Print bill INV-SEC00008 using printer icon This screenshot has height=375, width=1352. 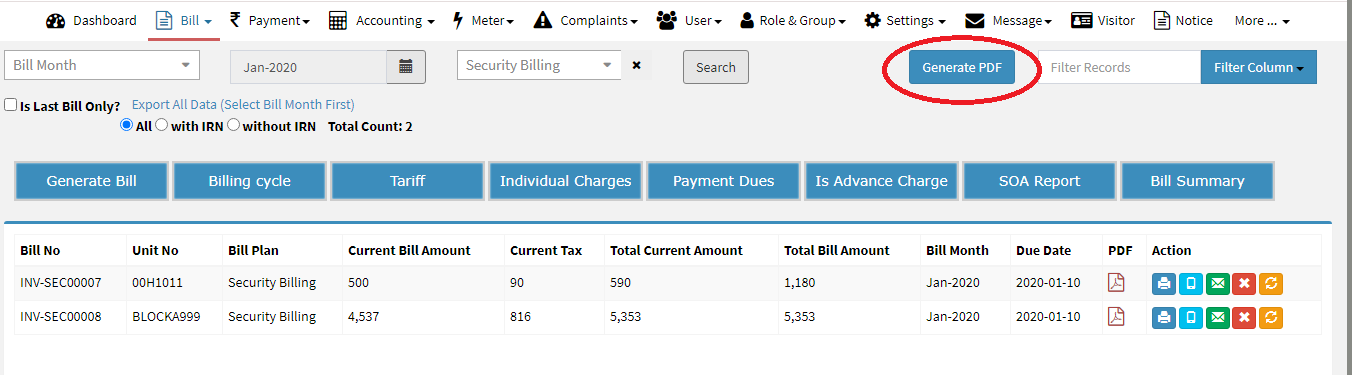1163,318
